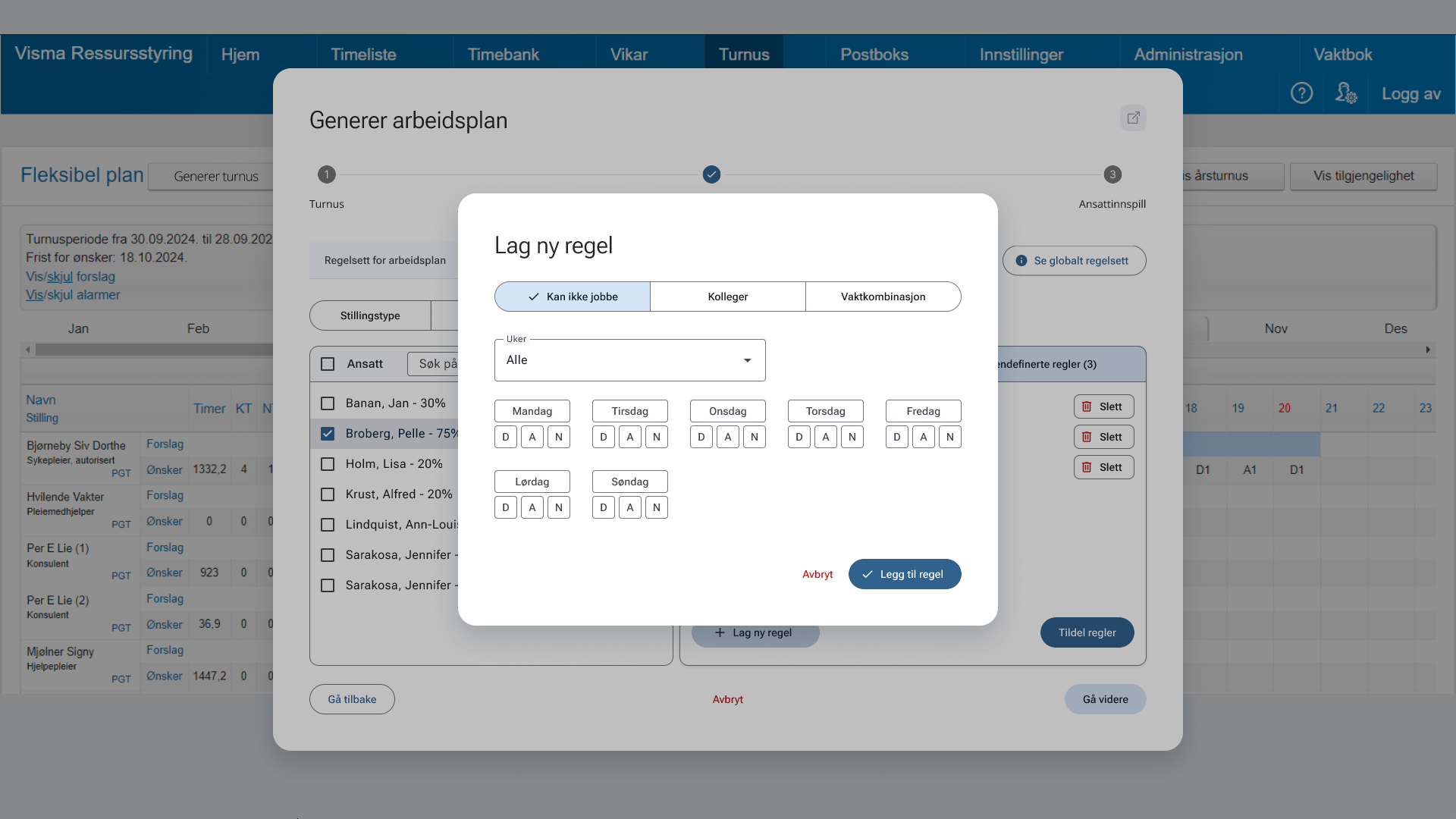Select the Kan ikke jobbe rule type
Viewport: 1456px width, 819px height.
point(573,297)
